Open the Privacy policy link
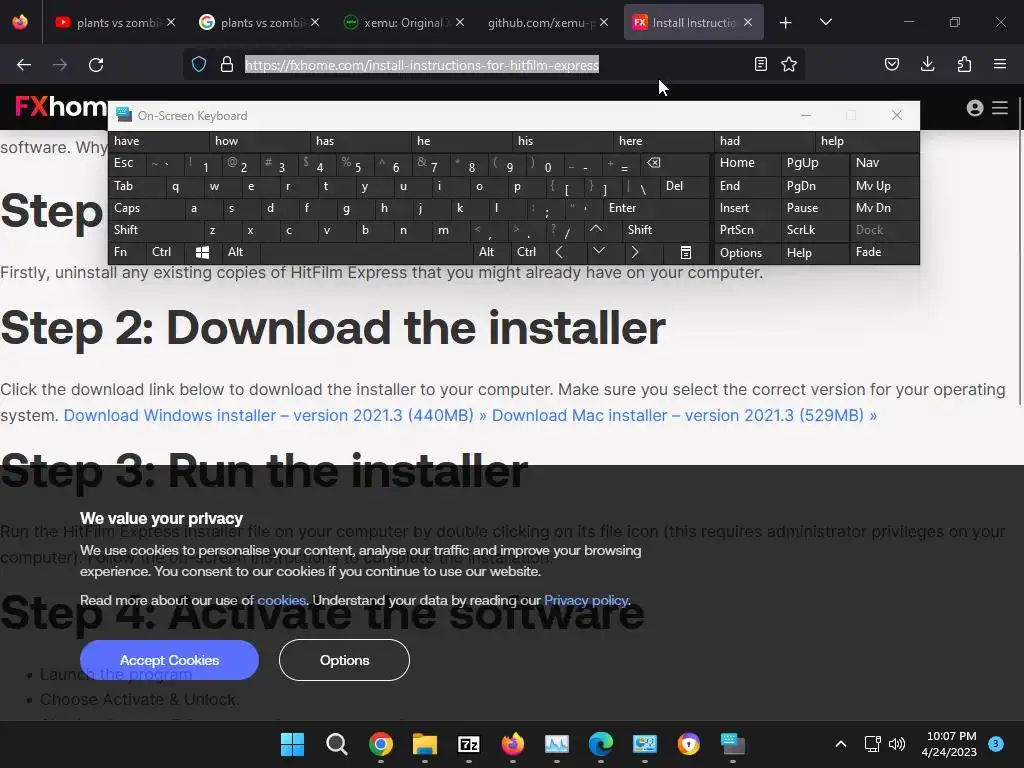Image resolution: width=1024 pixels, height=768 pixels. 586,600
